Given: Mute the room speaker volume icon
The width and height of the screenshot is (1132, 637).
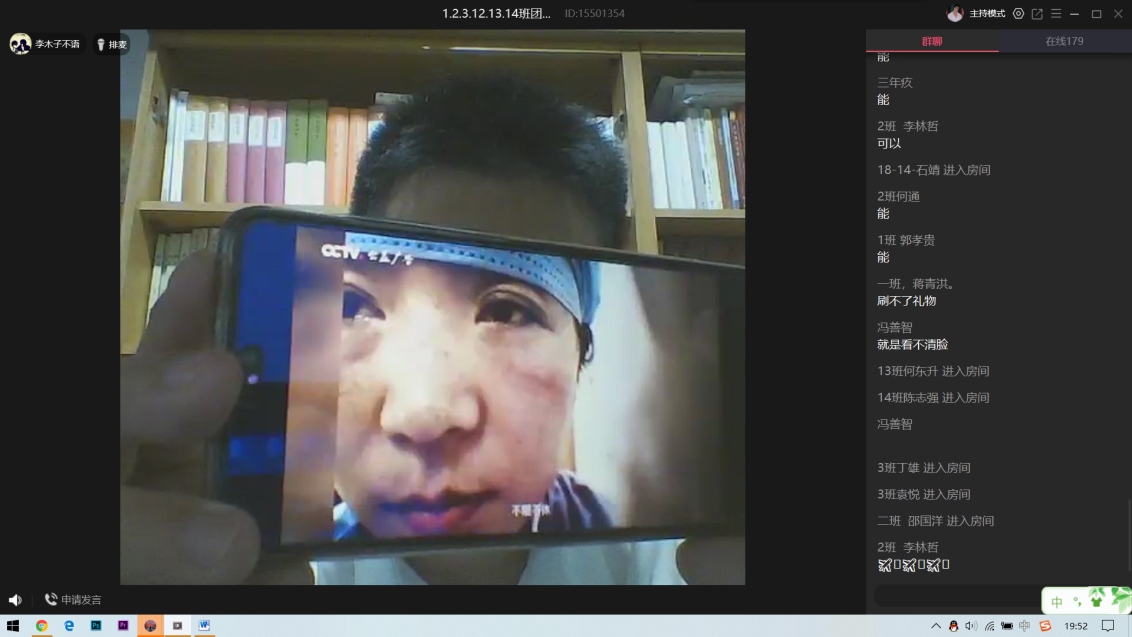Looking at the screenshot, I should coord(15,599).
